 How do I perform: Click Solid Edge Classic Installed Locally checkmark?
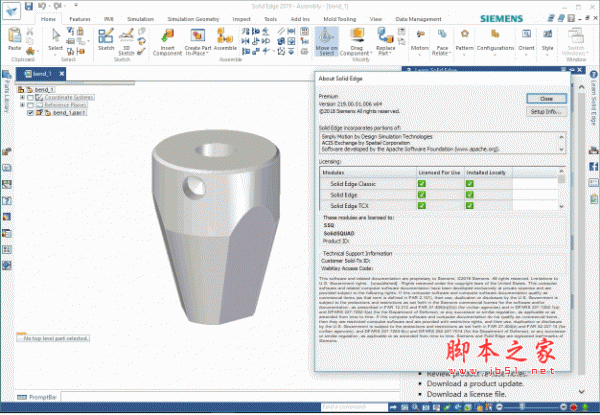pos(470,184)
